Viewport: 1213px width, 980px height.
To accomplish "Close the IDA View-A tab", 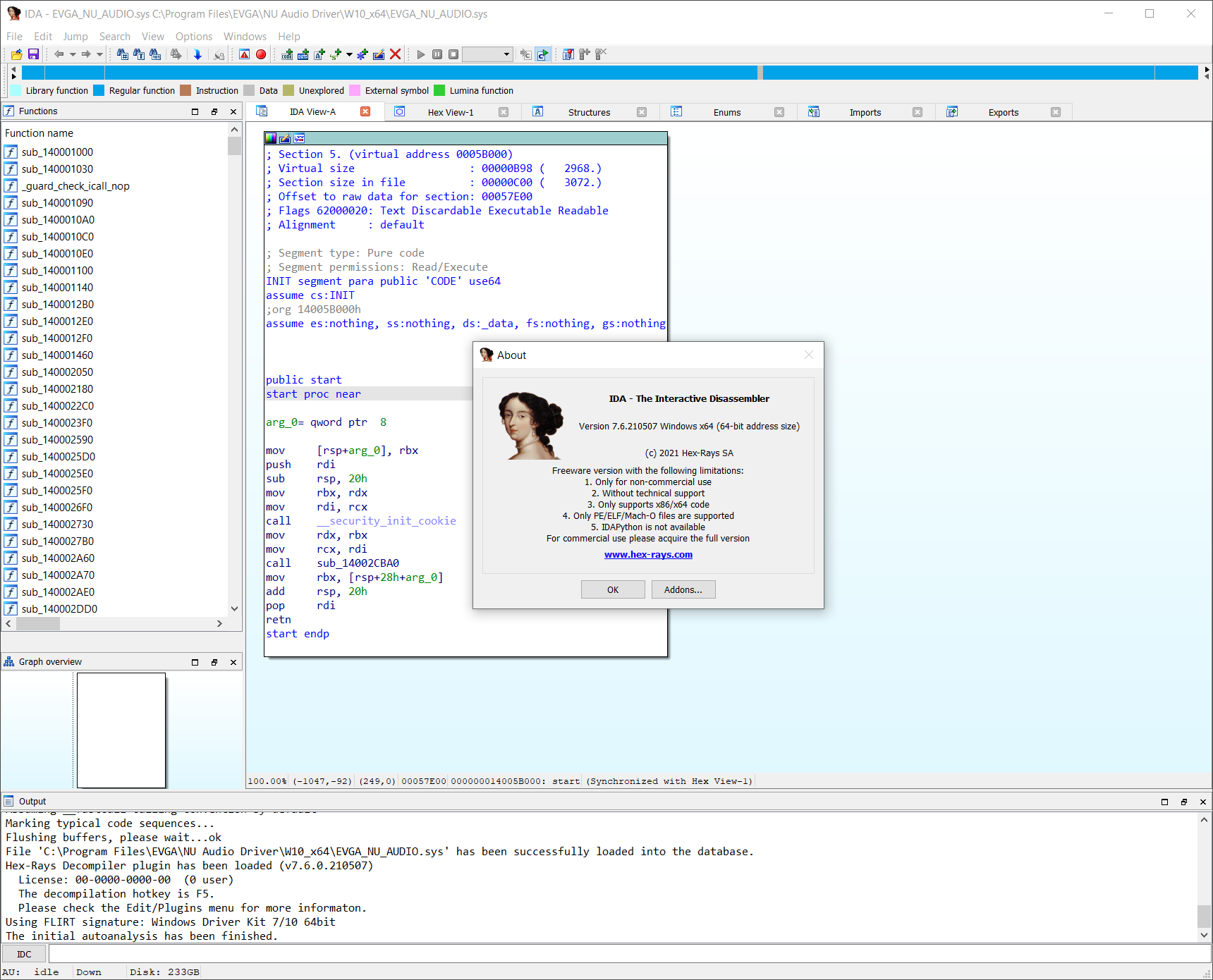I will 365,111.
